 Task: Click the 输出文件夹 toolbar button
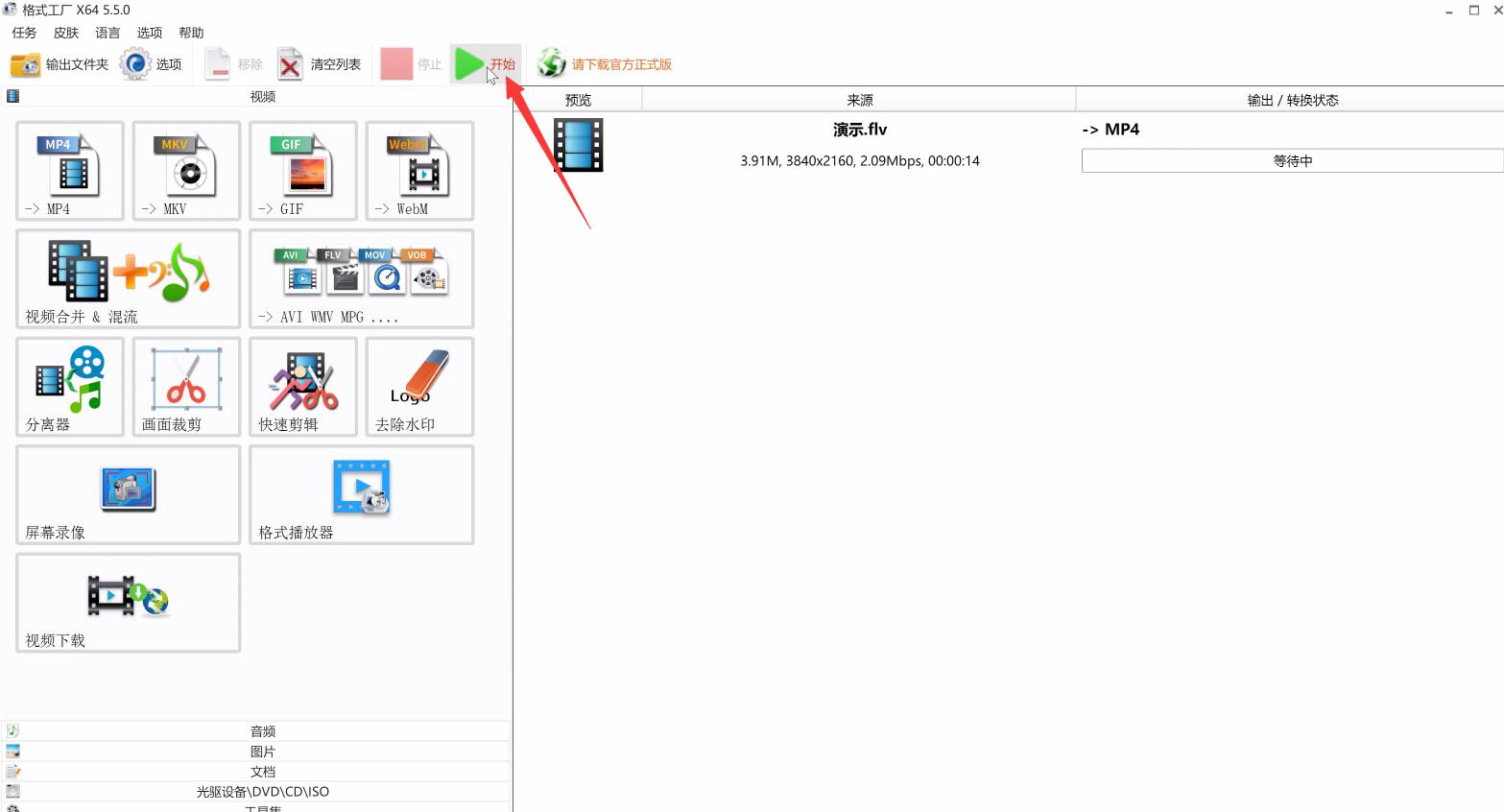[59, 64]
